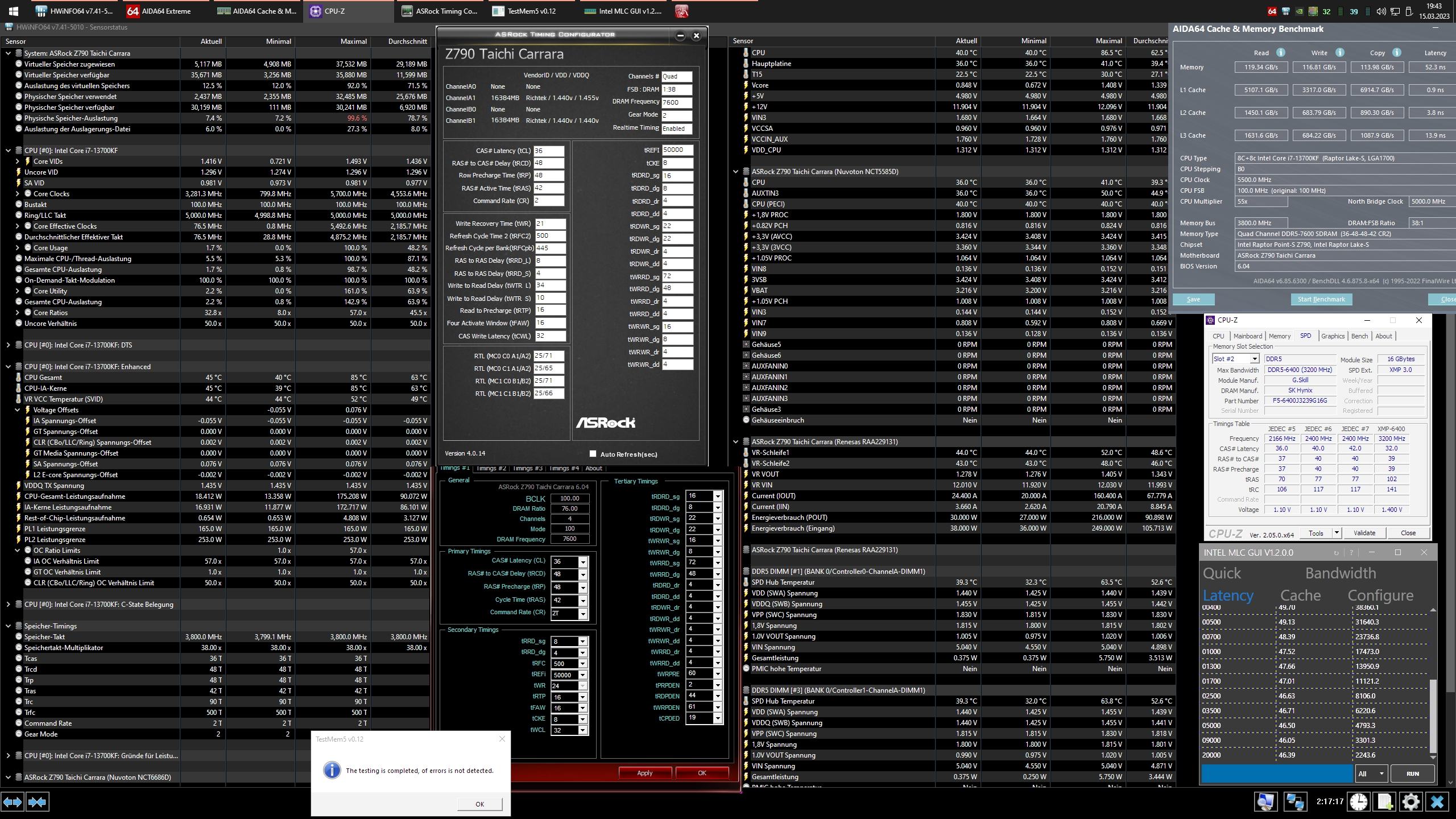1456x819 pixels.
Task: Click Save in AIDA64 benchmark window
Action: tap(1193, 299)
